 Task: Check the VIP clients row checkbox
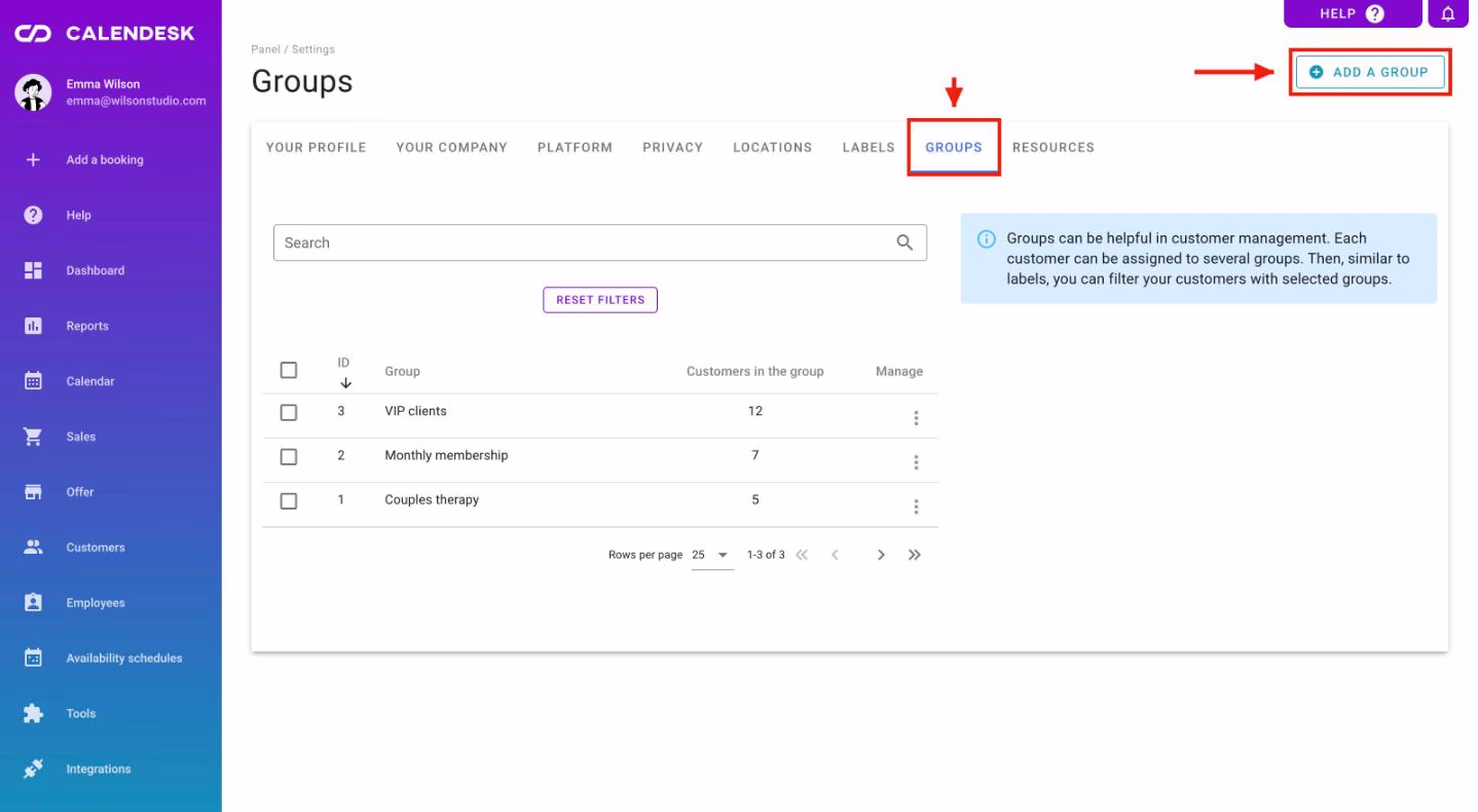289,412
